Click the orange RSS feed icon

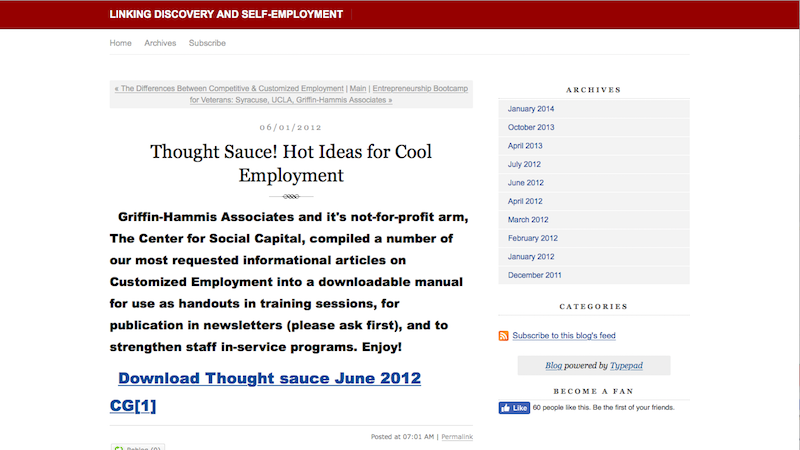point(504,336)
